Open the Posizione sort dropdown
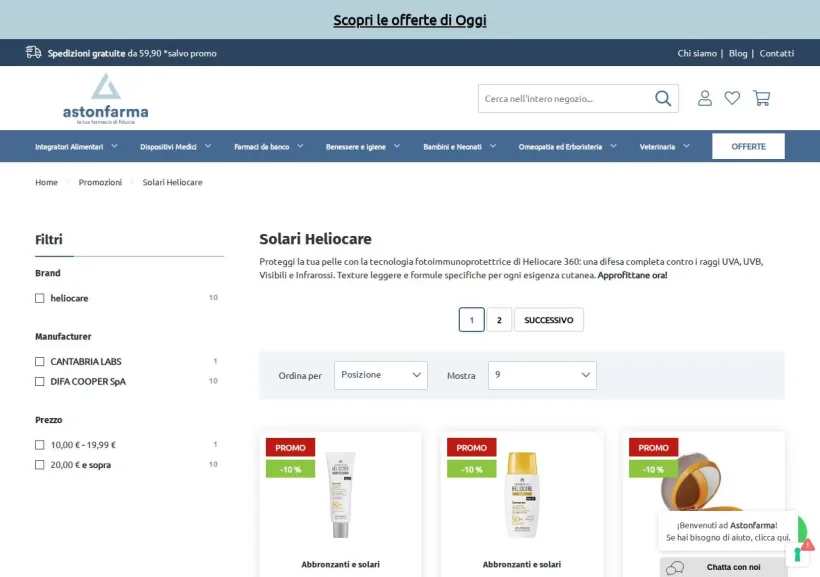This screenshot has height=577, width=820. pyautogui.click(x=381, y=375)
